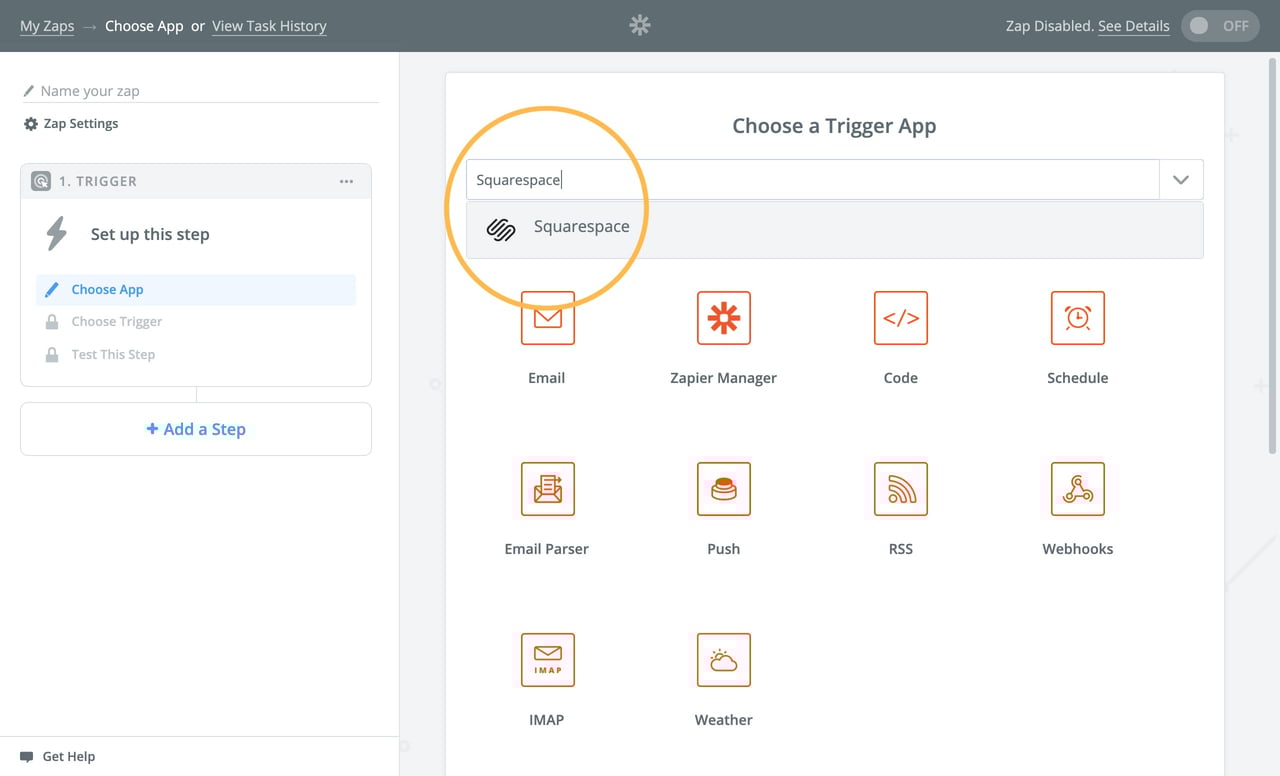Select Squarespace from the search results

click(x=581, y=226)
